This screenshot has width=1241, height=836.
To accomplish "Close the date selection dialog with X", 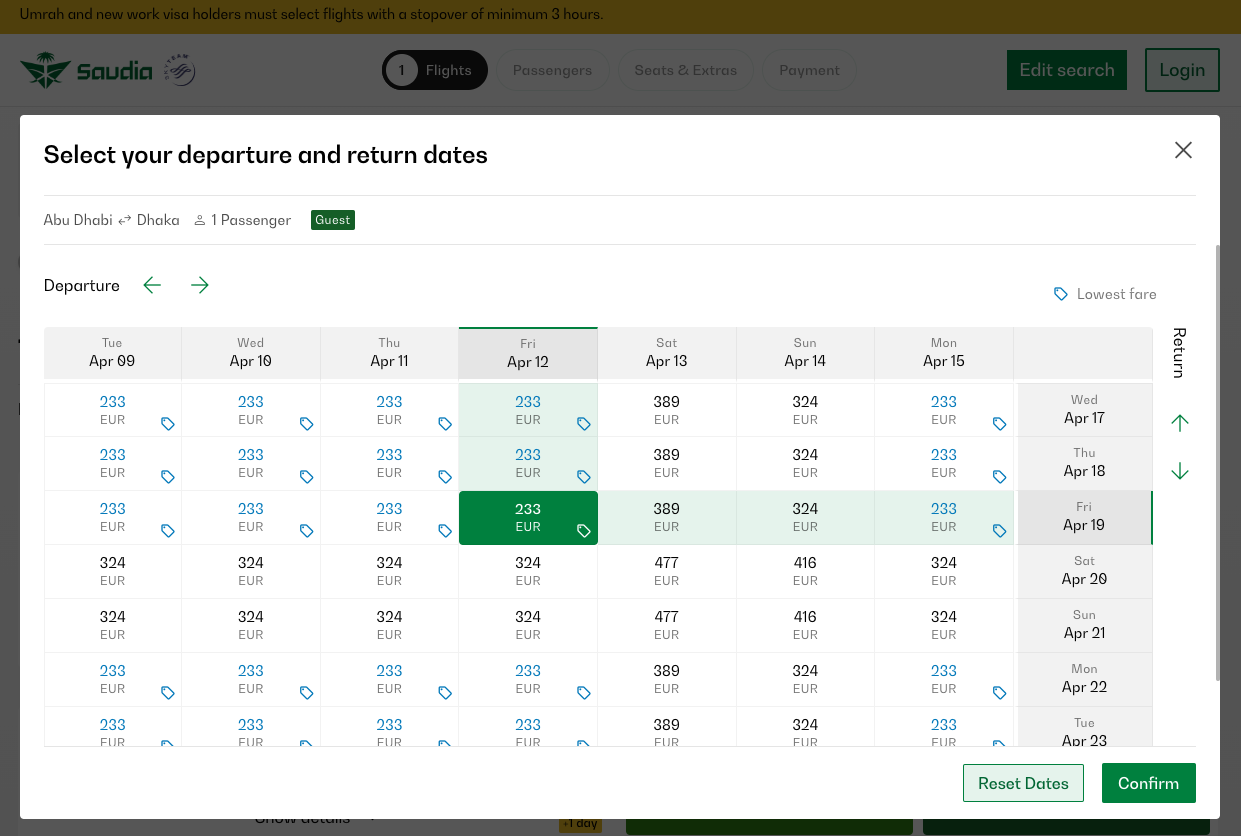I will 1183,150.
